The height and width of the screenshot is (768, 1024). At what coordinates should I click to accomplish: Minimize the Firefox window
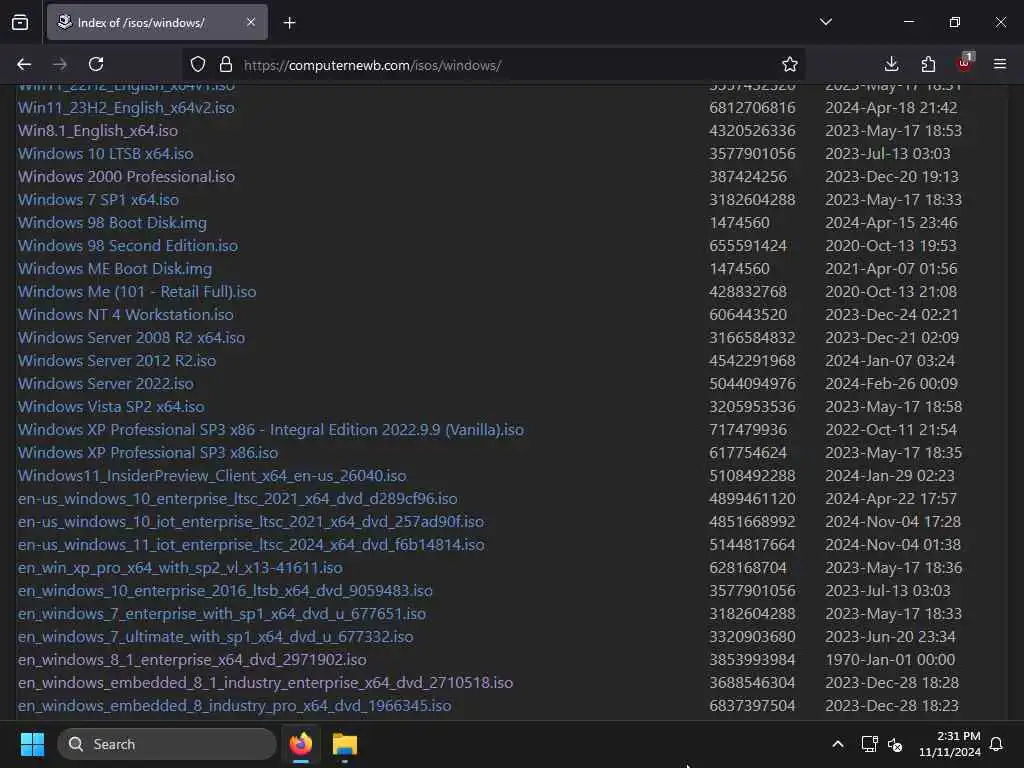pyautogui.click(x=908, y=22)
